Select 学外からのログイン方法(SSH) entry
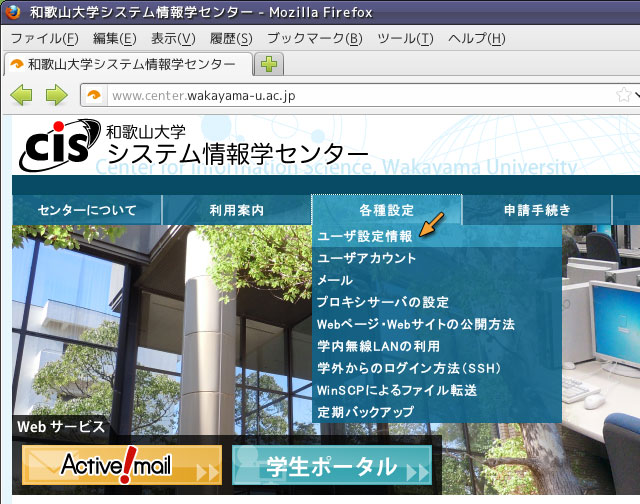640x504 pixels. (x=437, y=369)
